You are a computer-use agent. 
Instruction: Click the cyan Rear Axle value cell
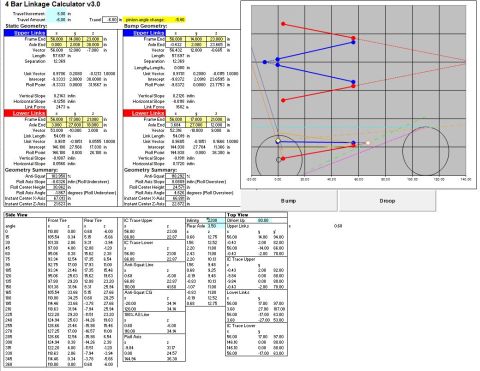coord(215,226)
